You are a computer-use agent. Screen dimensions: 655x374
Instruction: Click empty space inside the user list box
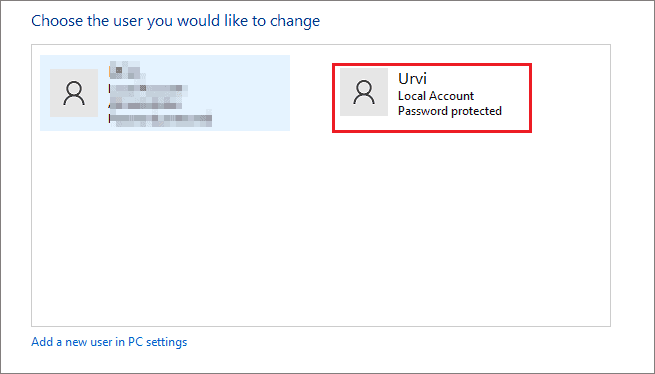(321, 230)
